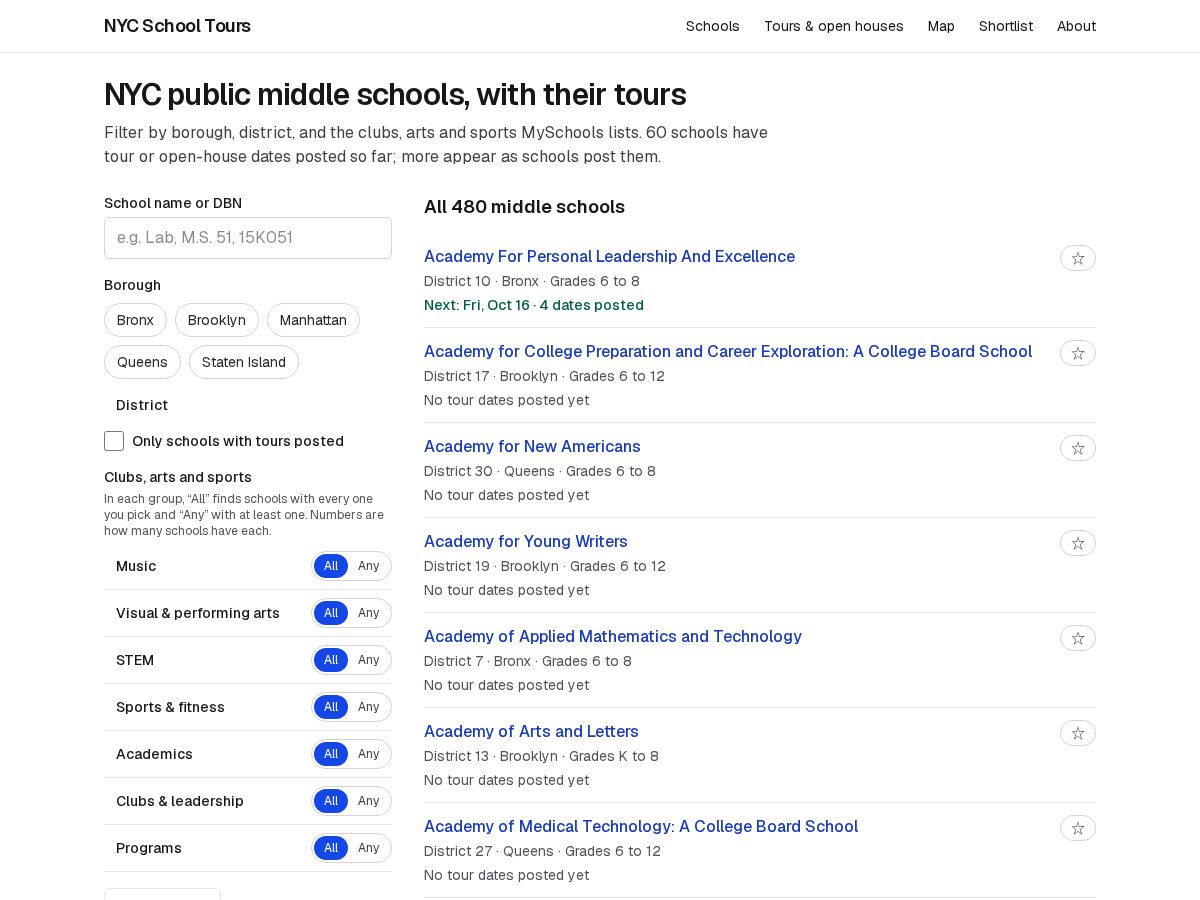Set Clubs & leadership to Any

coord(369,801)
